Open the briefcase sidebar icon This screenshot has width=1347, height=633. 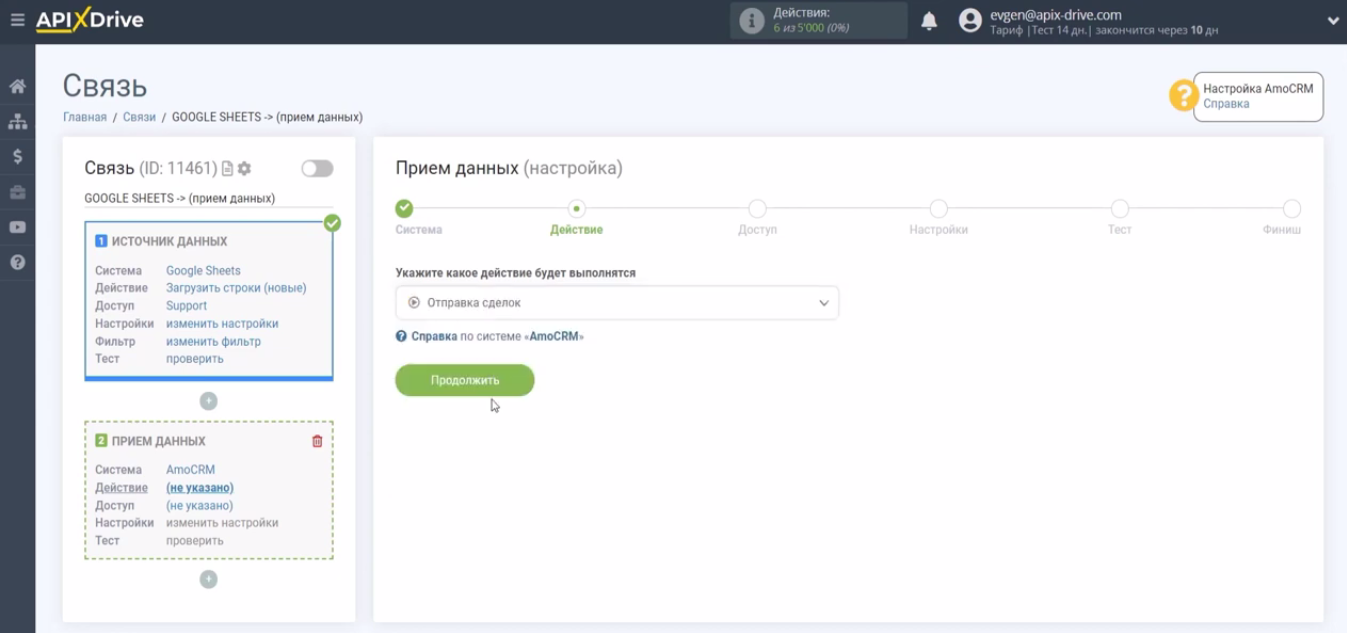pos(17,192)
